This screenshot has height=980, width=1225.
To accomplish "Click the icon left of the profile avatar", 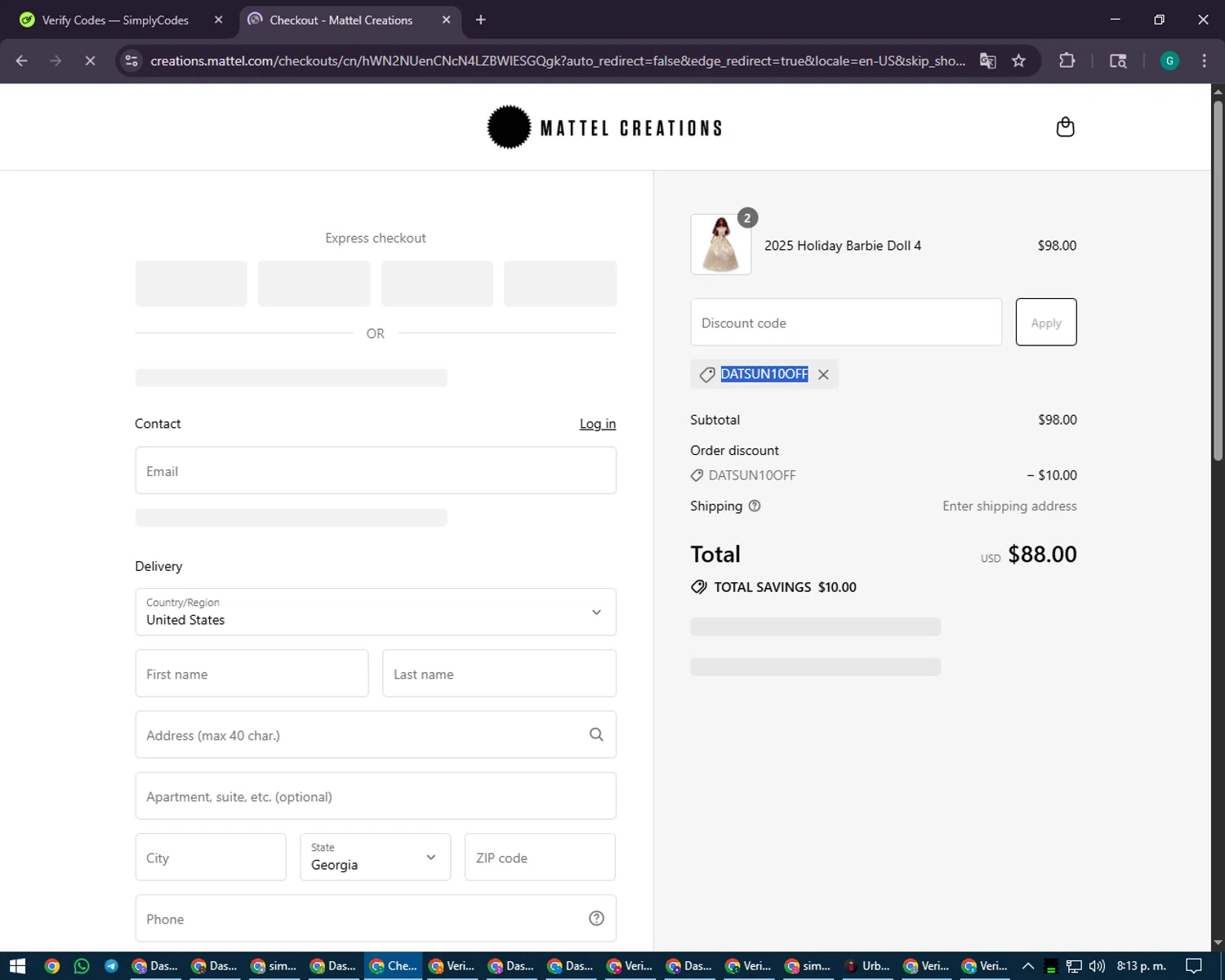I will click(1118, 60).
